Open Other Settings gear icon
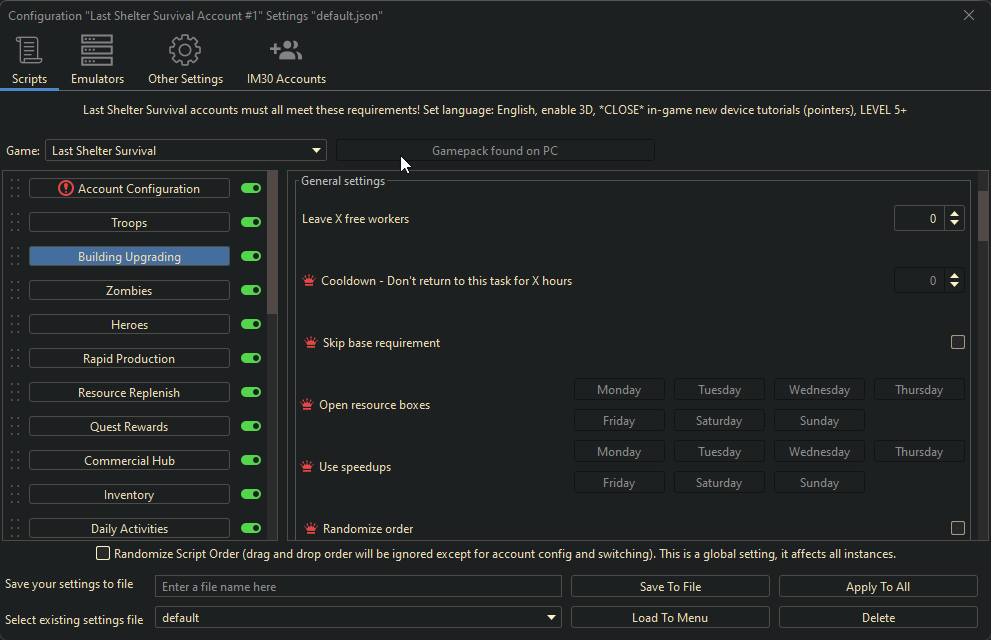Image resolution: width=991 pixels, height=640 pixels. click(x=185, y=50)
